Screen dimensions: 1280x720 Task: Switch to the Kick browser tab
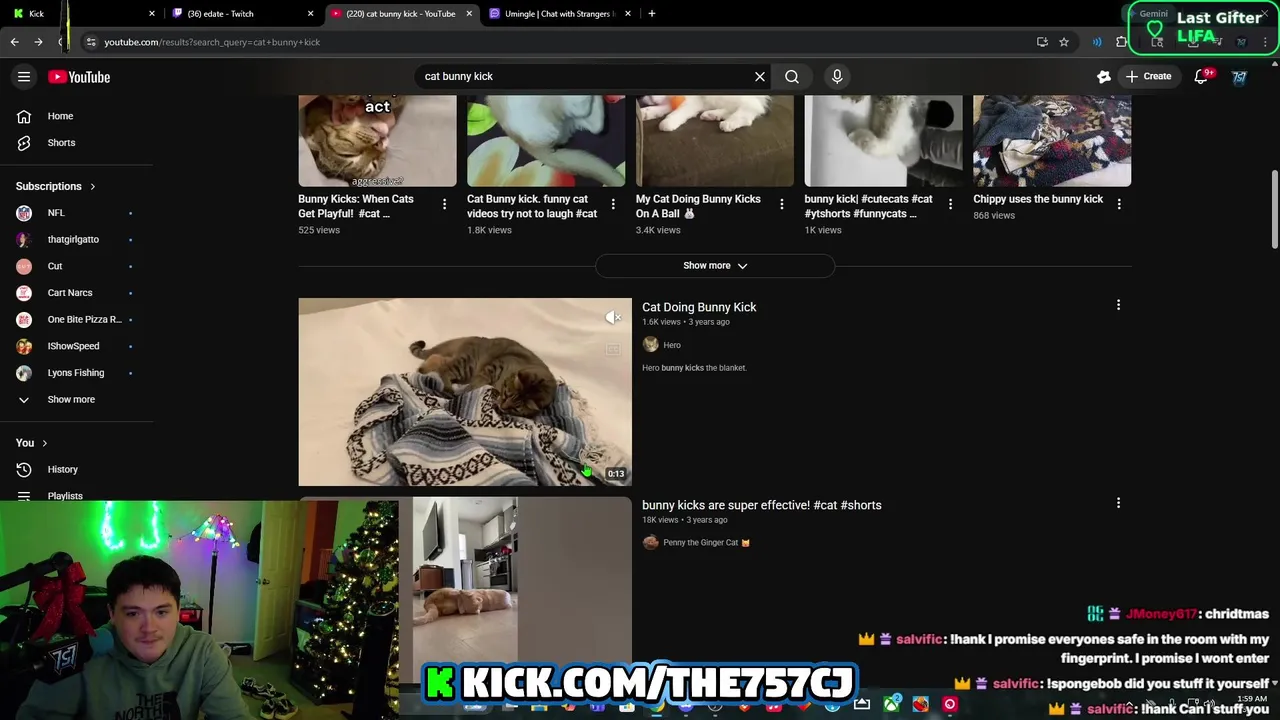[x=82, y=13]
